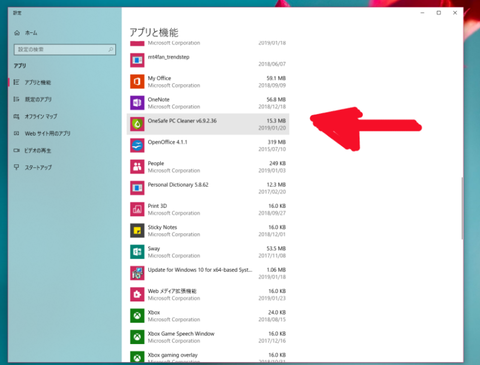Image resolution: width=480 pixels, height=365 pixels.
Task: Click the Sway app icon
Action: tap(137, 252)
